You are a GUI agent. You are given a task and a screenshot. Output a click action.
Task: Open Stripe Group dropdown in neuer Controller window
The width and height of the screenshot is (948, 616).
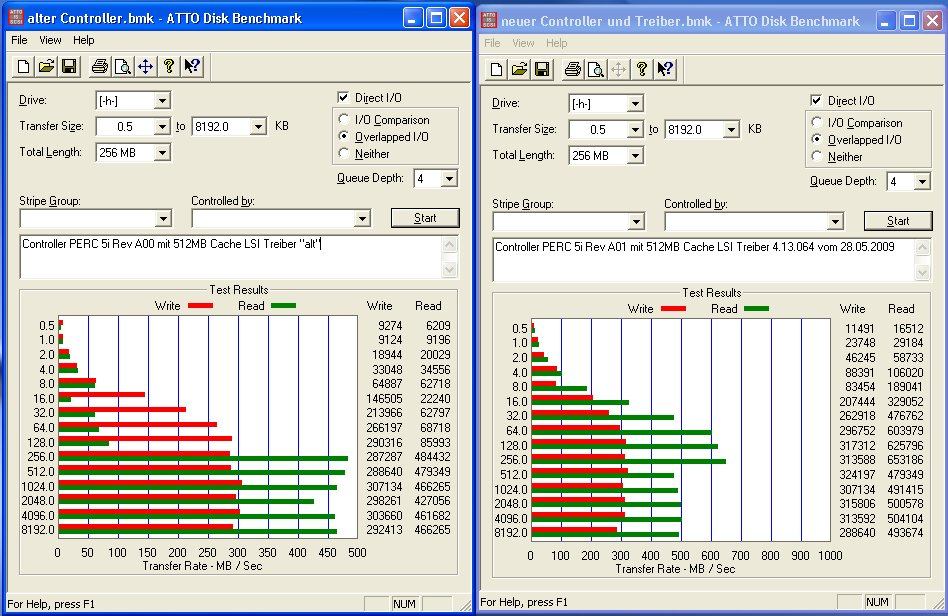coord(636,221)
